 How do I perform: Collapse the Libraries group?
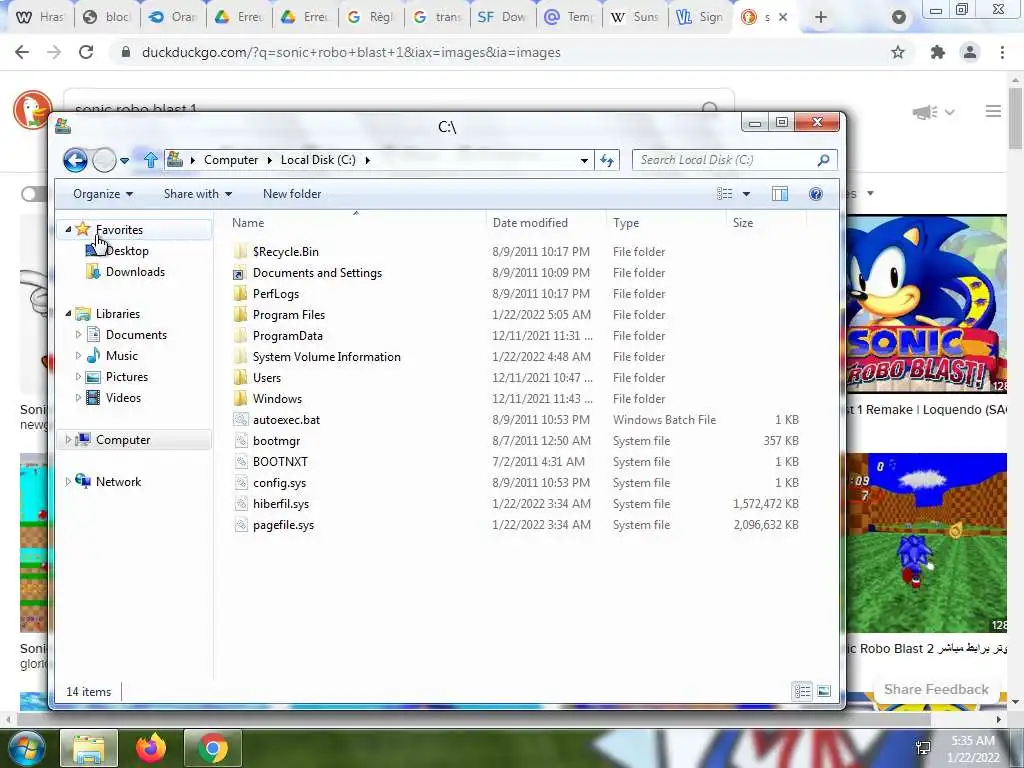pyautogui.click(x=68, y=313)
